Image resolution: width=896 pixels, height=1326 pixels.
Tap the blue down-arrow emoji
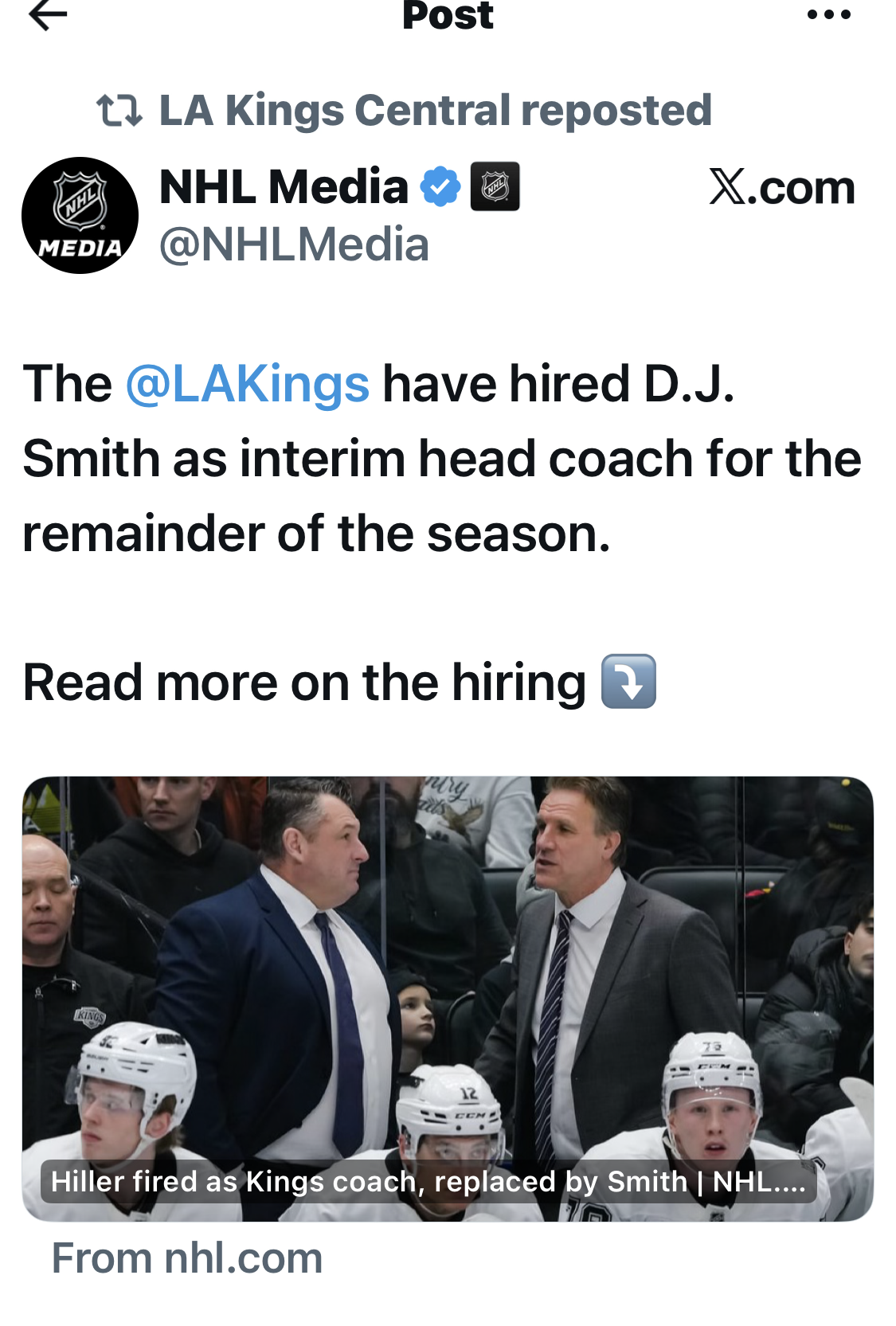click(x=628, y=682)
